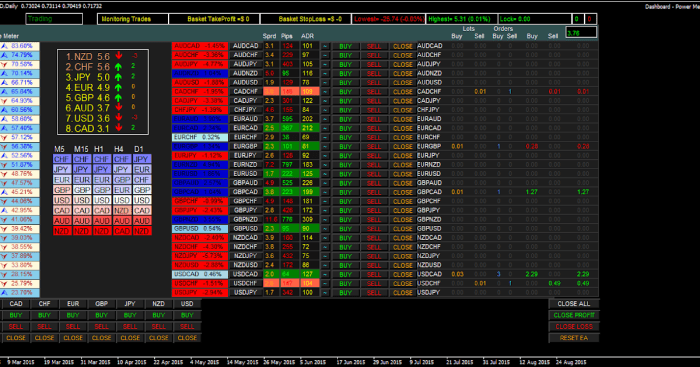Click CLOSE ALL button
The height and width of the screenshot is (367, 700).
574,304
